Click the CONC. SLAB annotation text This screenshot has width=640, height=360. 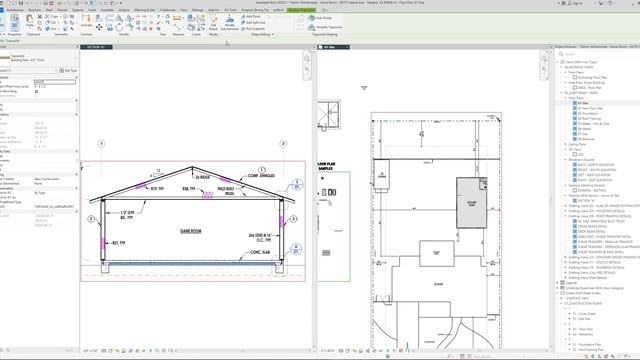[260, 252]
